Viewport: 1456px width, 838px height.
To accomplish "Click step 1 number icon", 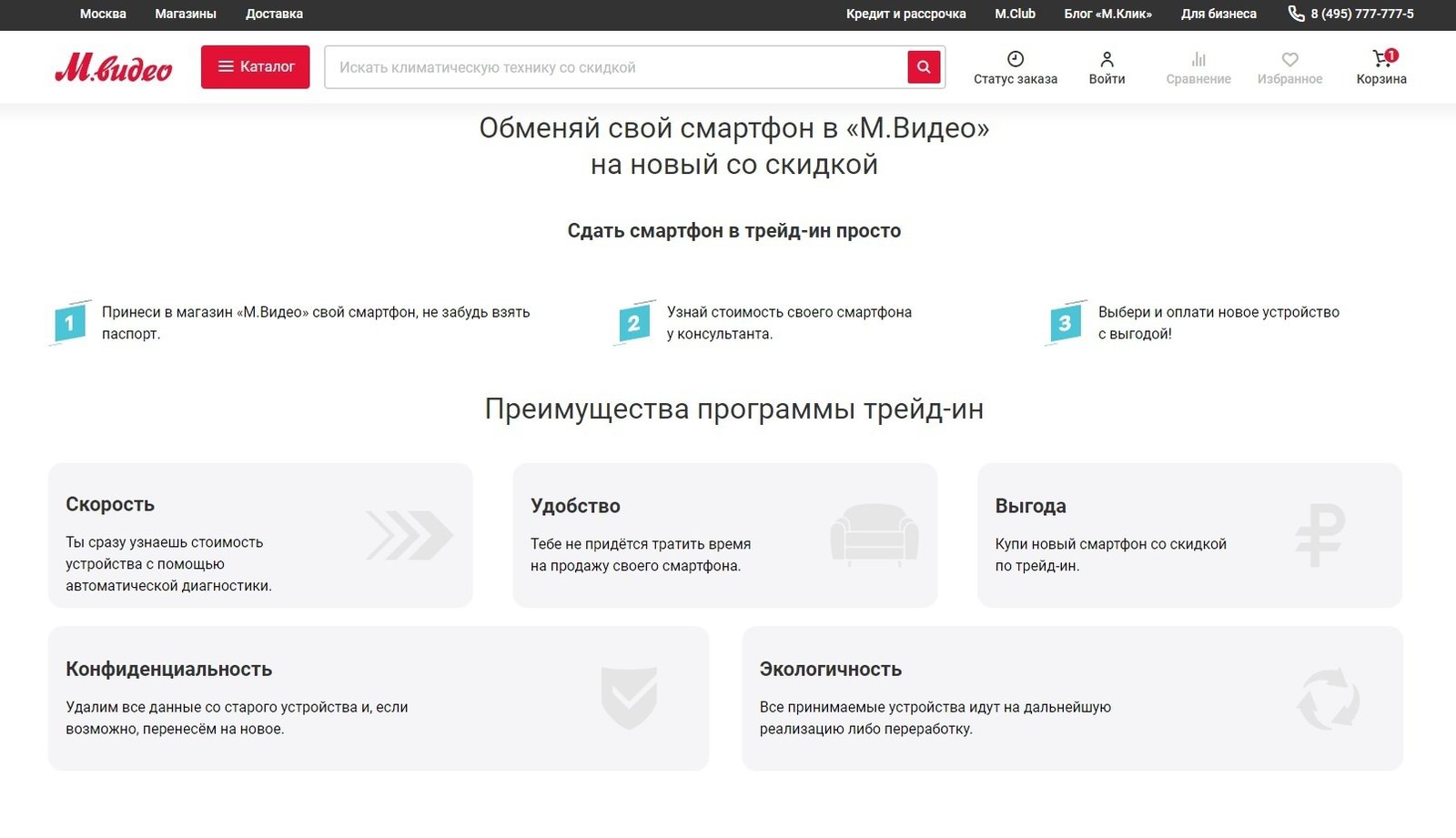I will [69, 323].
